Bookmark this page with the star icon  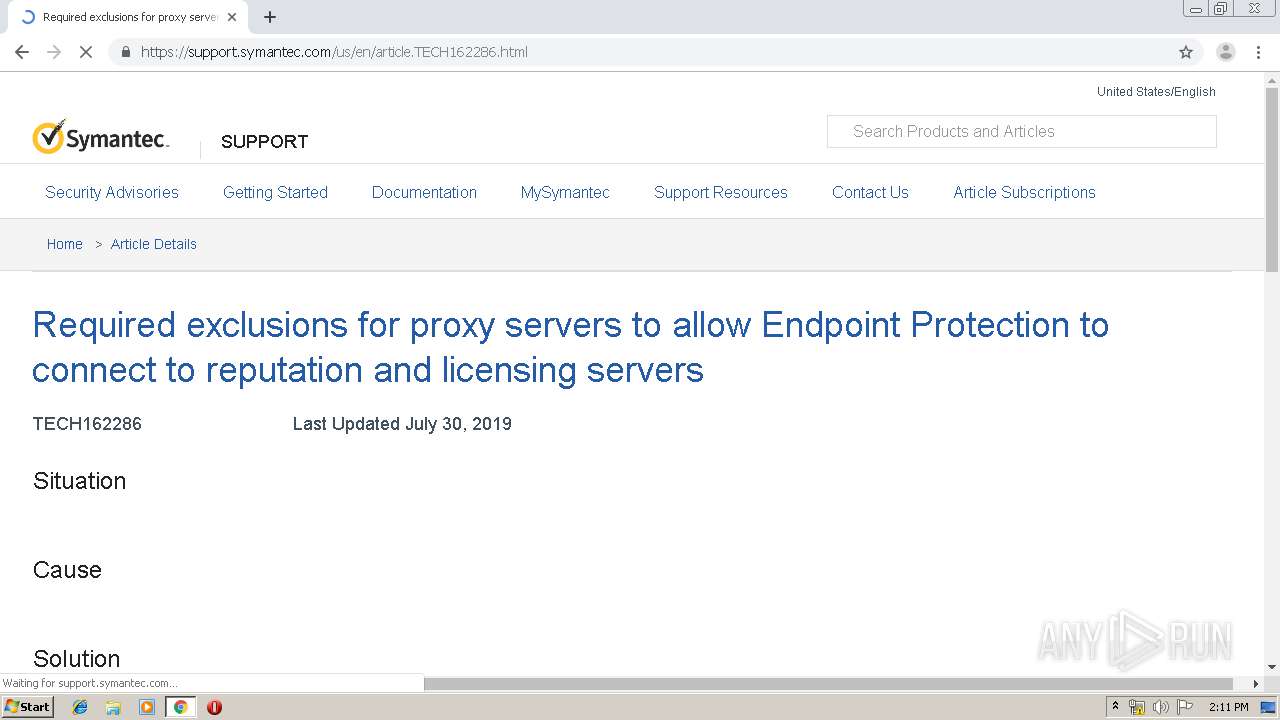1186,52
